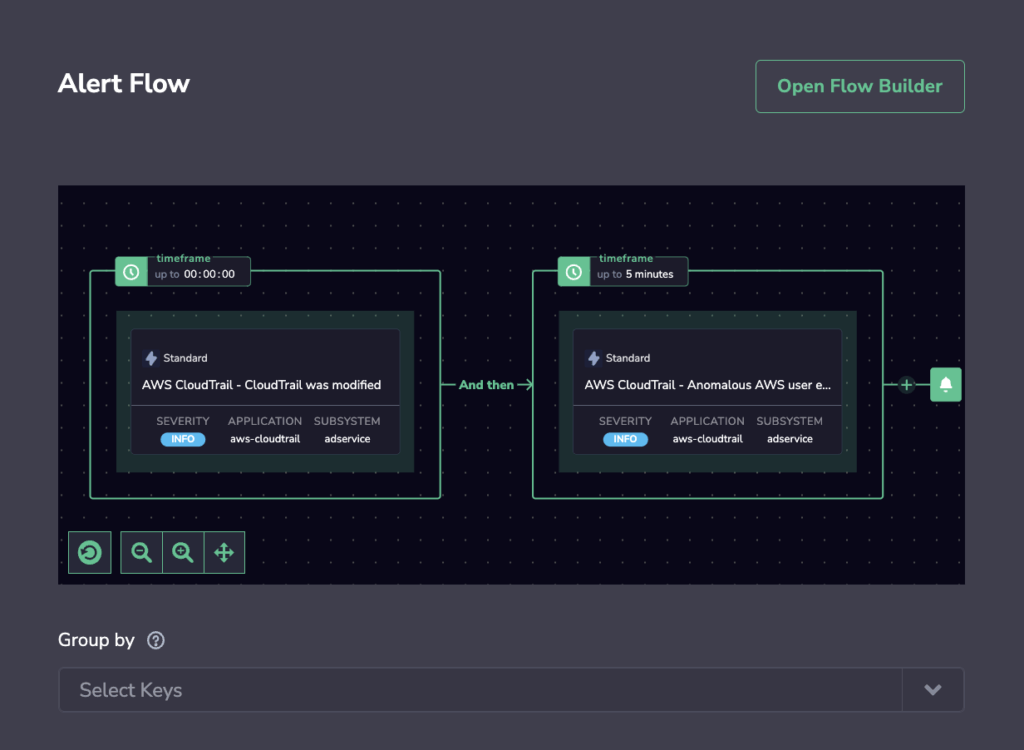Click aws-cloudtrail application on the second card

707,439
